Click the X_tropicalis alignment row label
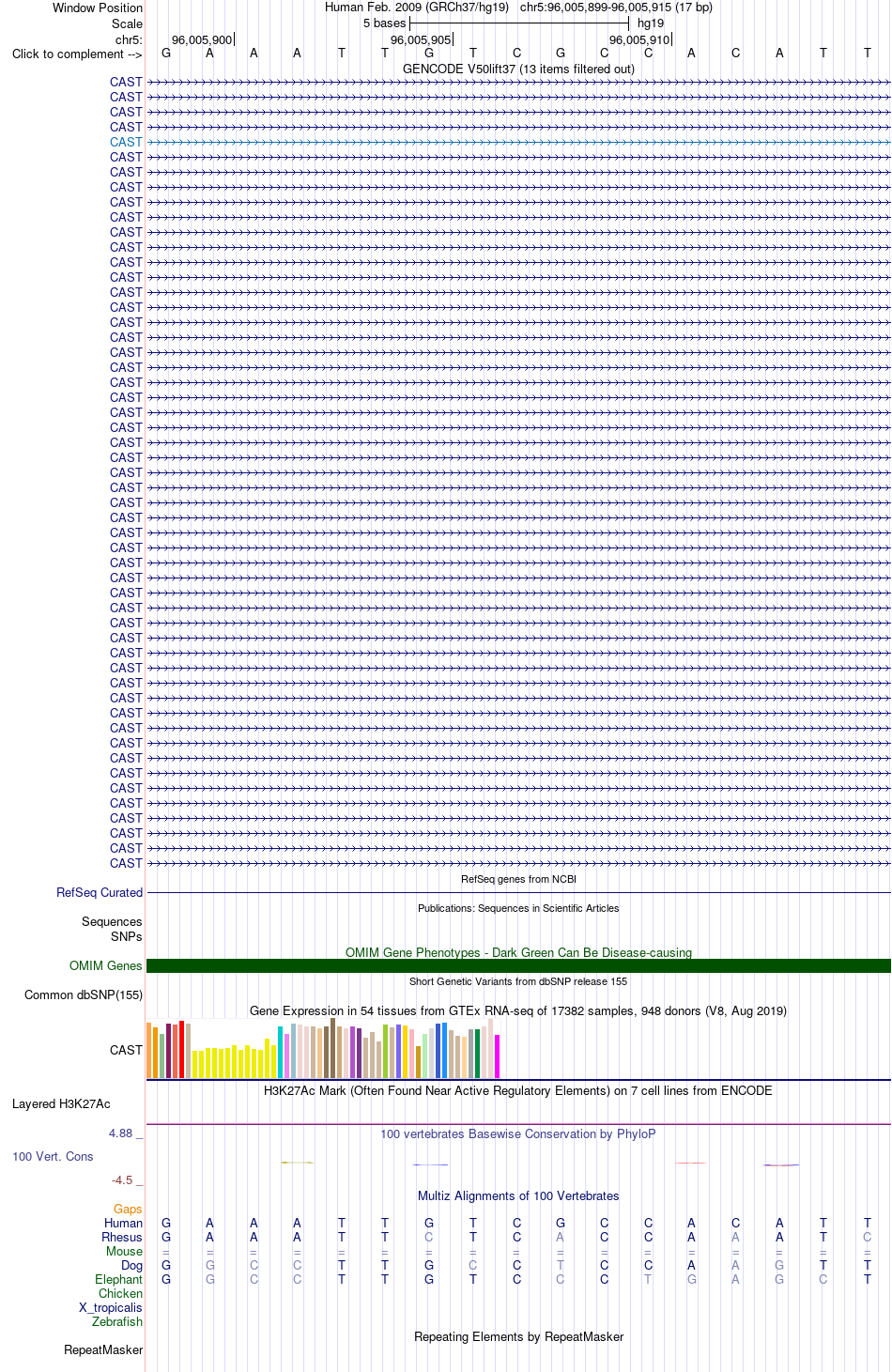Viewport: 892px width, 1372px height. pyautogui.click(x=111, y=1308)
